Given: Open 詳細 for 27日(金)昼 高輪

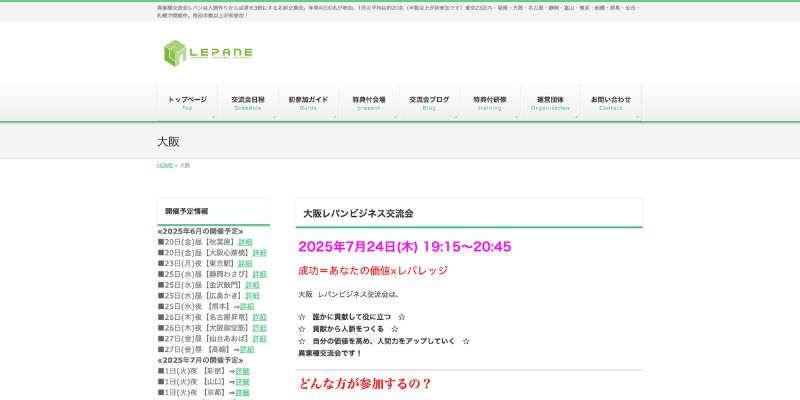Looking at the screenshot, I should point(247,349).
